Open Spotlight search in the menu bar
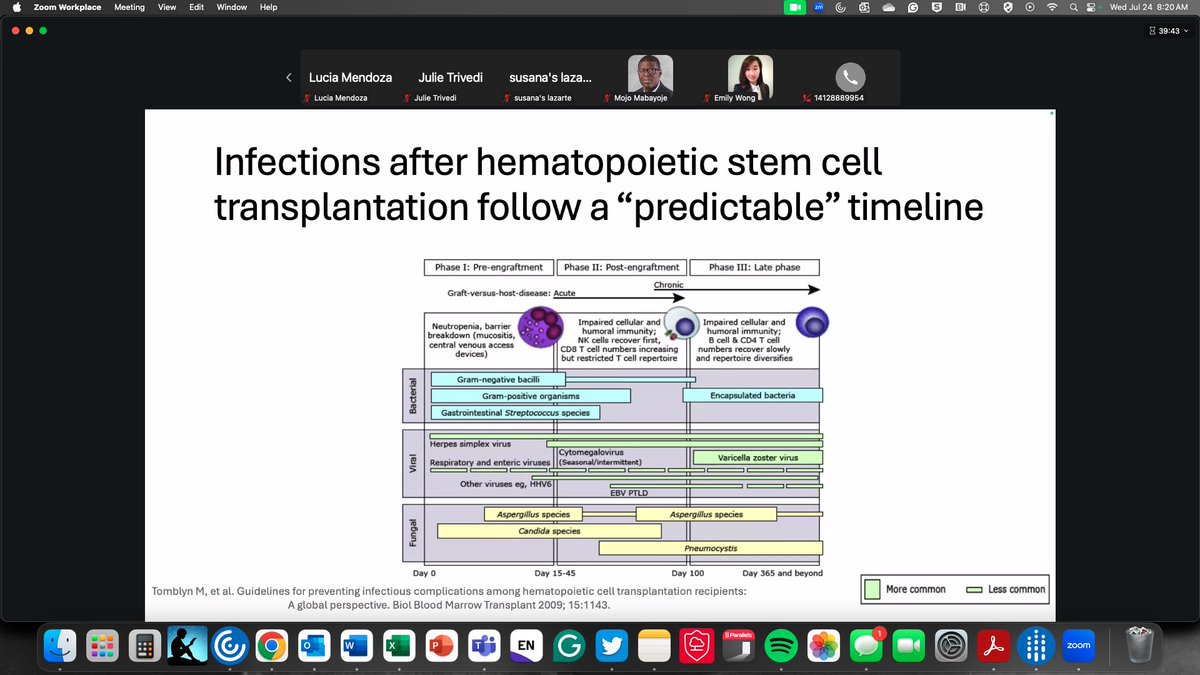 pos(1072,7)
